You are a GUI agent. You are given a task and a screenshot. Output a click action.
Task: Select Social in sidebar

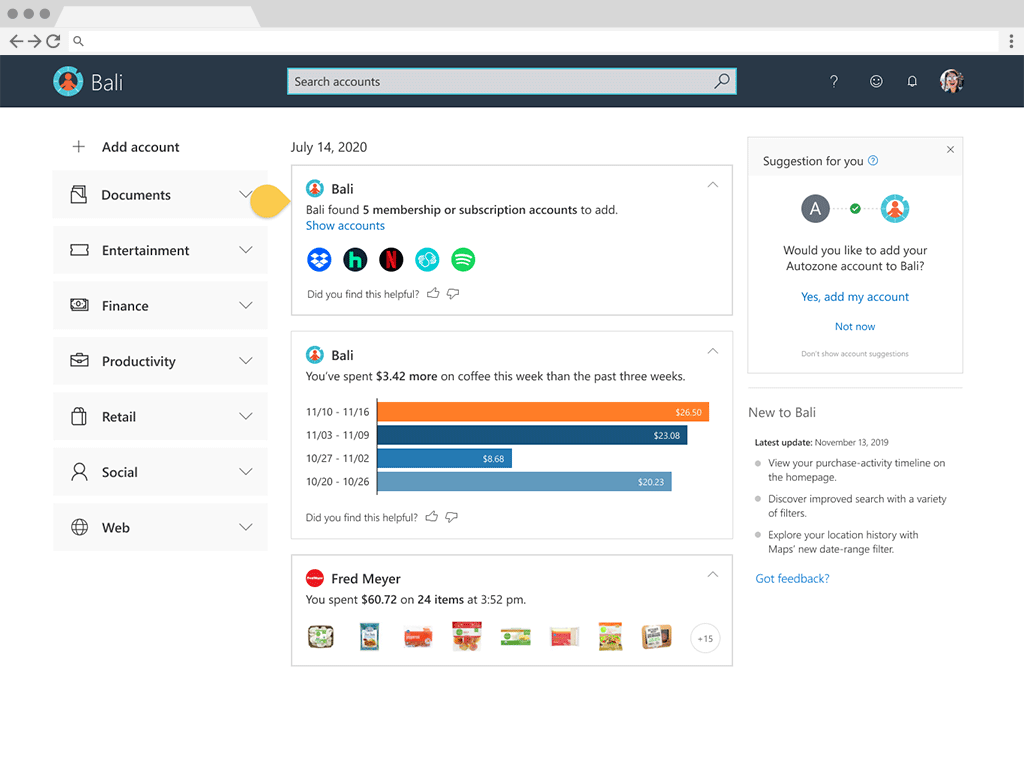click(x=160, y=472)
